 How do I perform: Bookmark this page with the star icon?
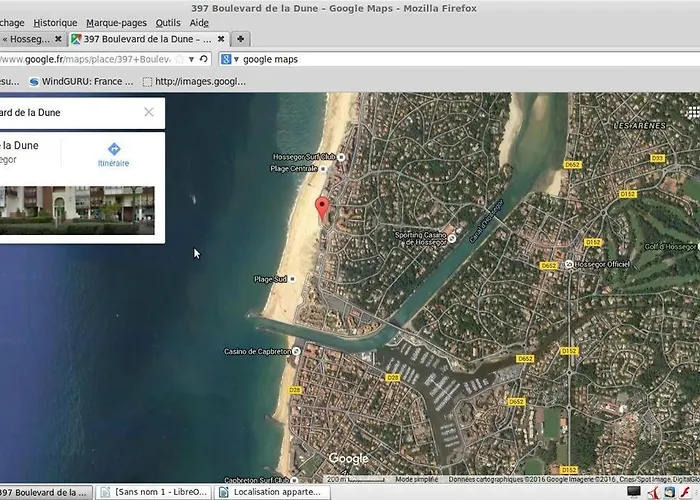click(179, 60)
